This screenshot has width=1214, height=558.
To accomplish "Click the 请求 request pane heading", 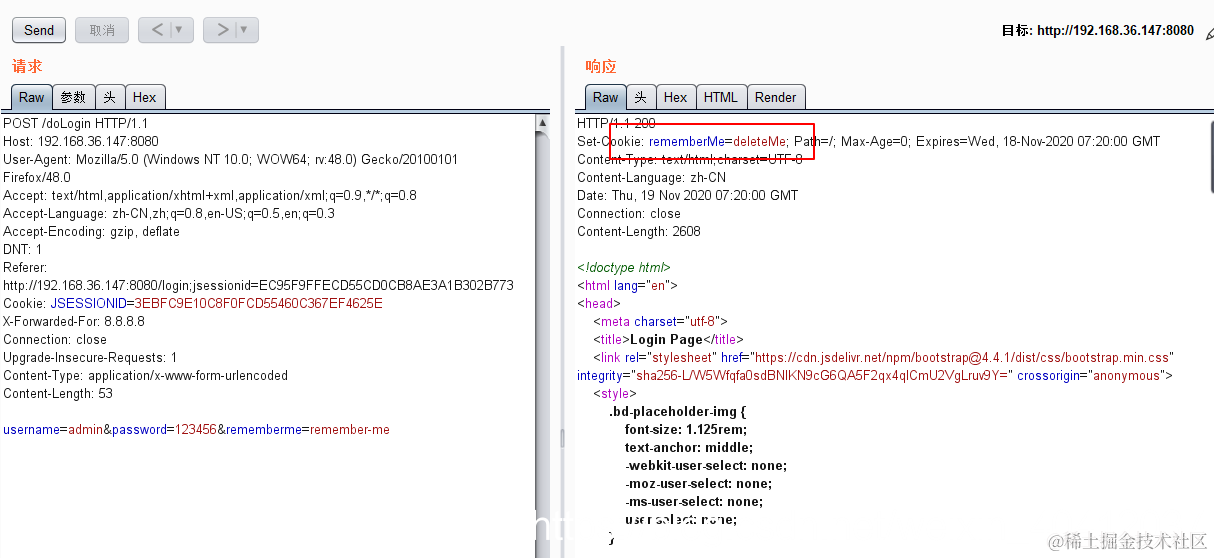I will click(27, 66).
